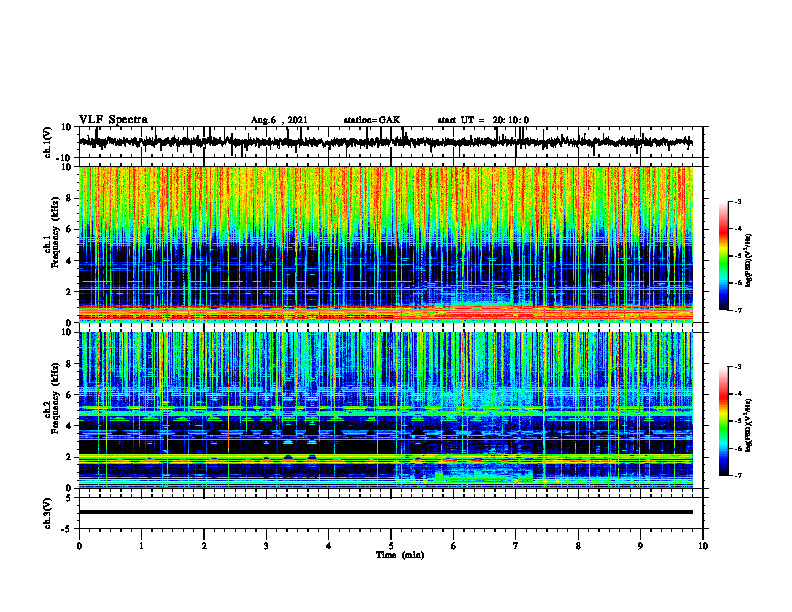Click time axis tick label "3"
This screenshot has width=792, height=612.
266,546
